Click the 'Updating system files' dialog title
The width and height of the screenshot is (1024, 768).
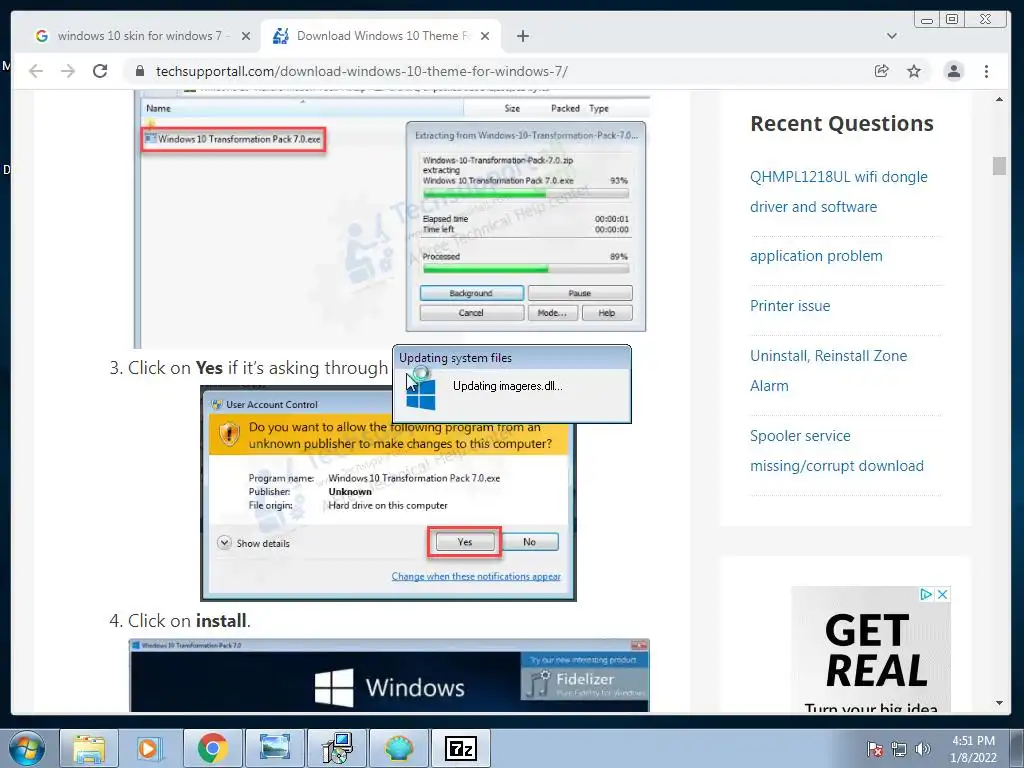coord(455,358)
